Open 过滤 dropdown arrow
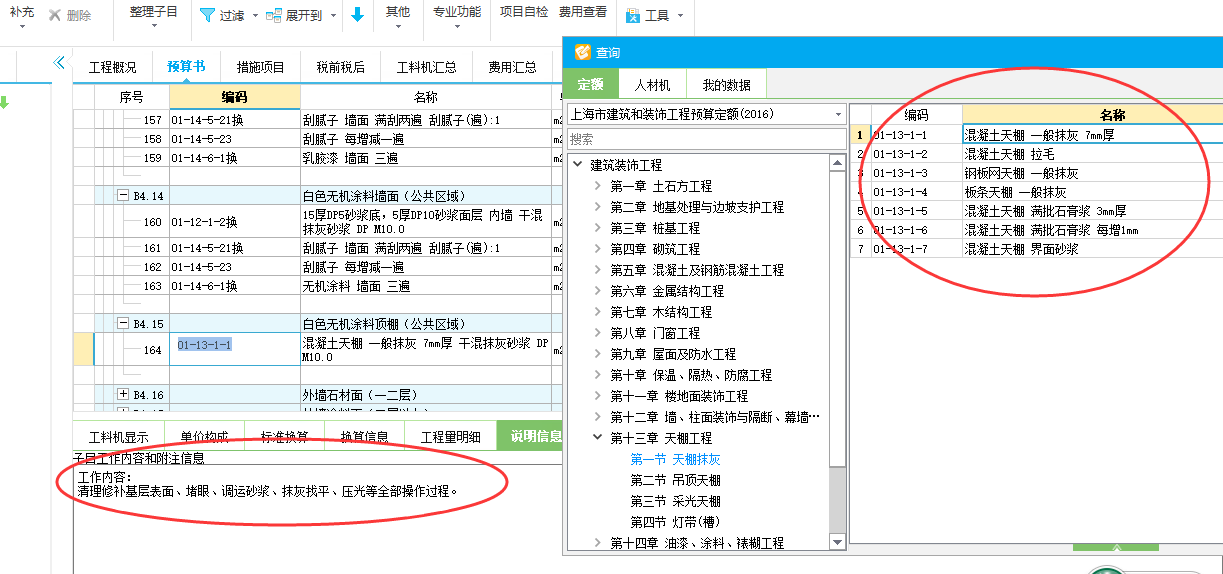 click(254, 16)
